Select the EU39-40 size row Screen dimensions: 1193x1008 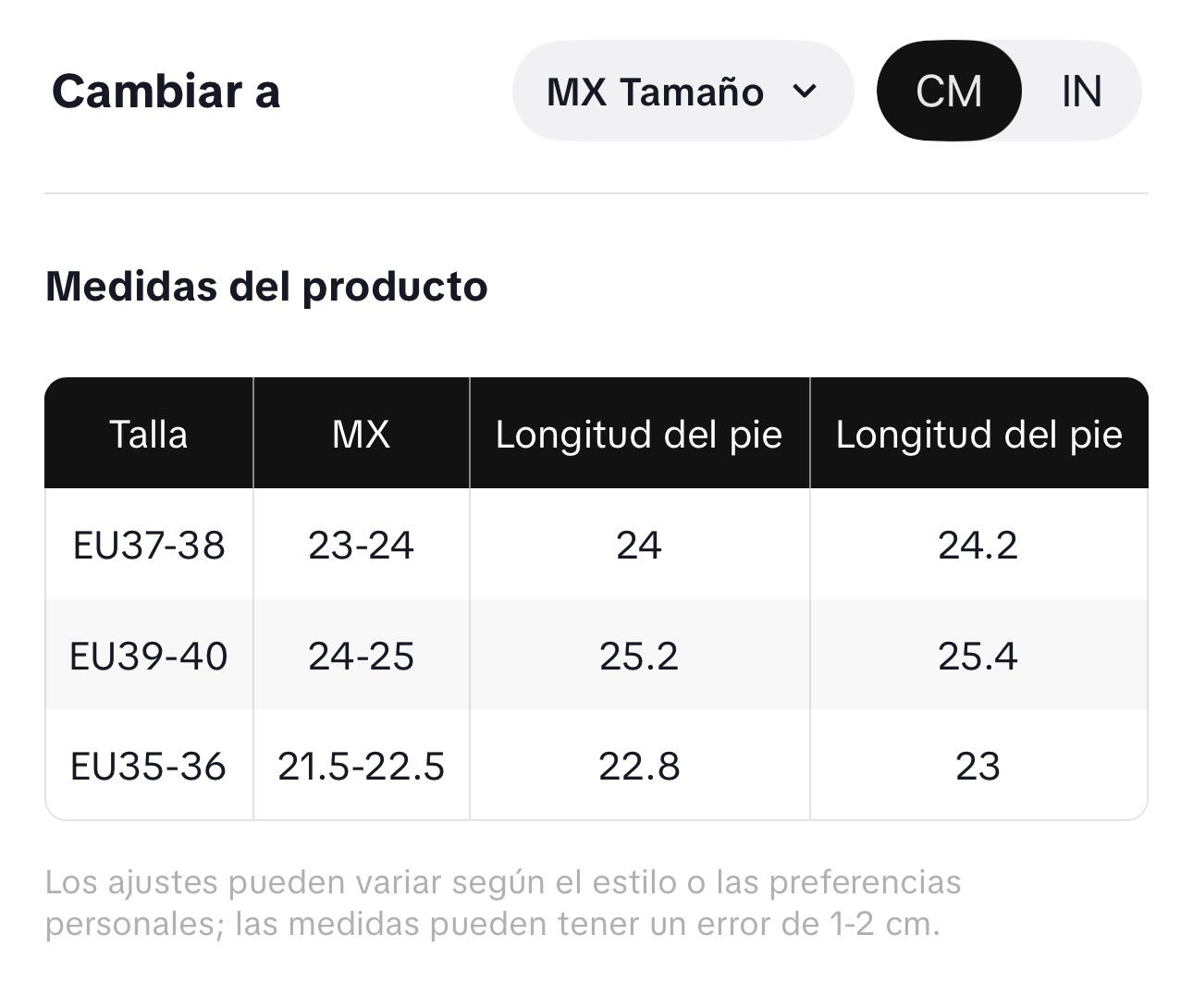click(596, 656)
